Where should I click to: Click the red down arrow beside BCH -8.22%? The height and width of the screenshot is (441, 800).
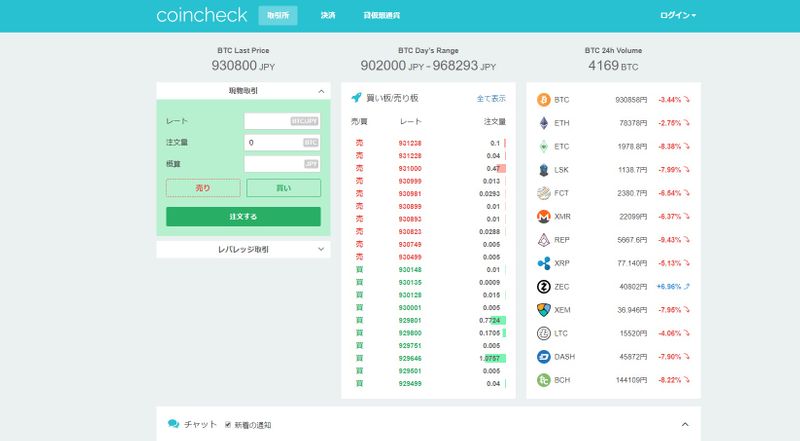[x=687, y=380]
